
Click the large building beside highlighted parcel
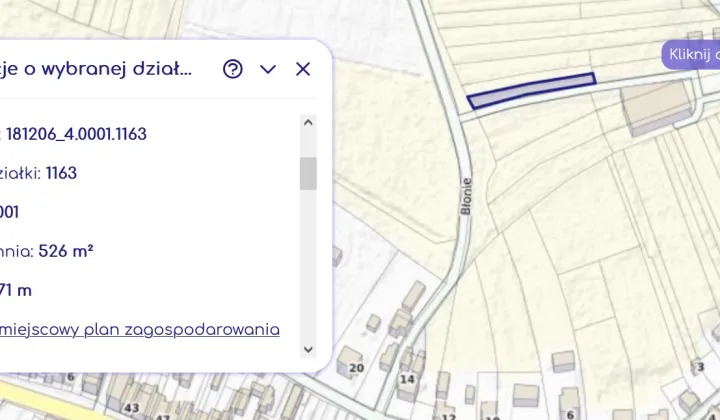[656, 107]
